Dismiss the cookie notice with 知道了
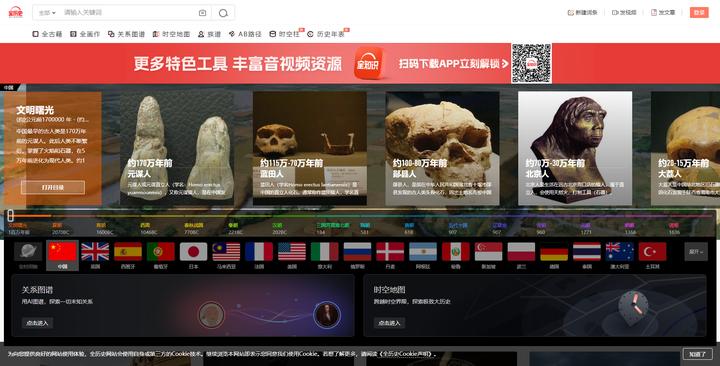Screen dimensions: 720x366 coord(697,354)
